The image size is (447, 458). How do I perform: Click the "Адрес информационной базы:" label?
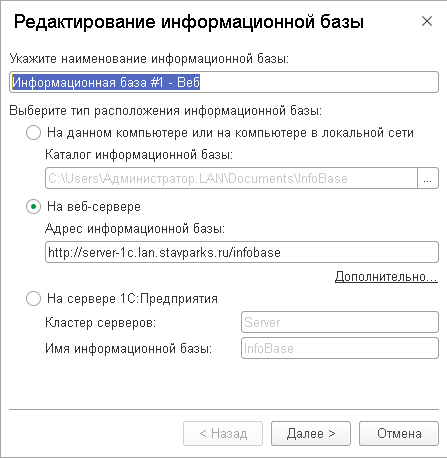pos(135,229)
